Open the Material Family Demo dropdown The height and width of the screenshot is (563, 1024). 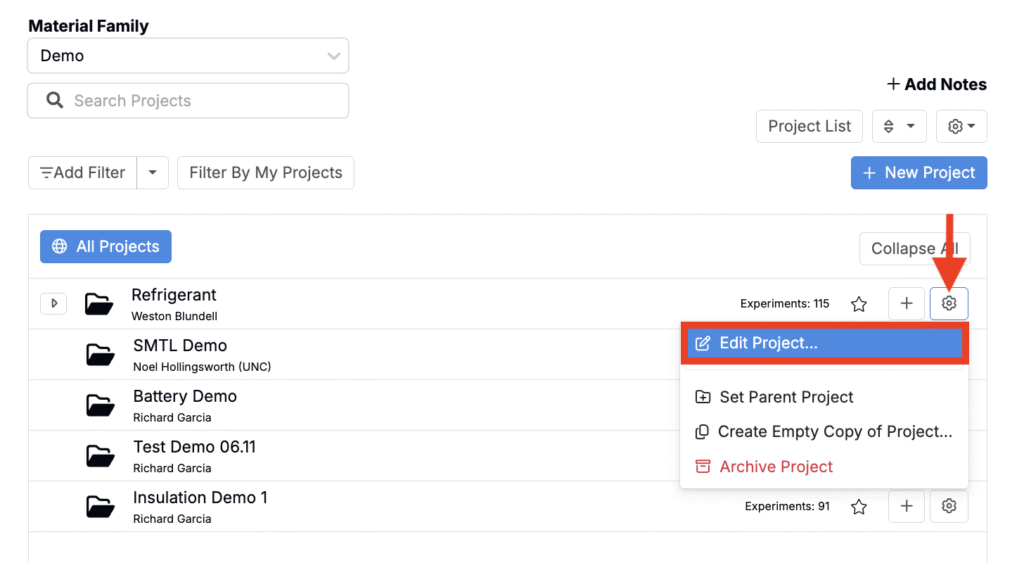click(188, 56)
